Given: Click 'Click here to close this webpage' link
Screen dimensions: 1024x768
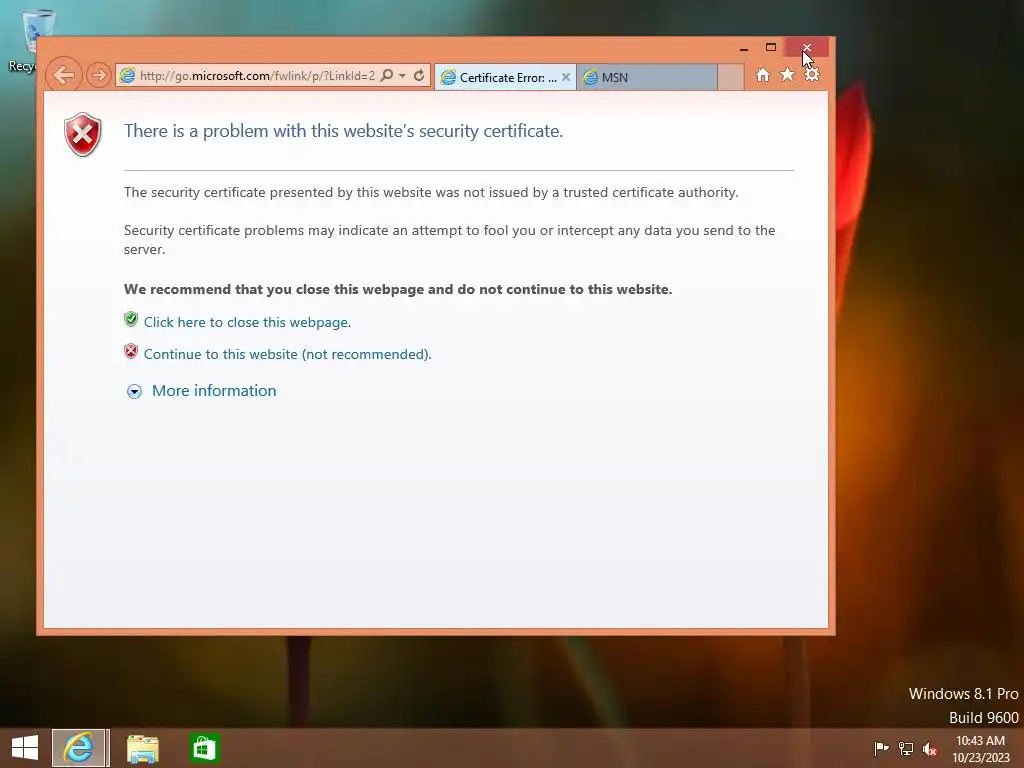Looking at the screenshot, I should 248,322.
